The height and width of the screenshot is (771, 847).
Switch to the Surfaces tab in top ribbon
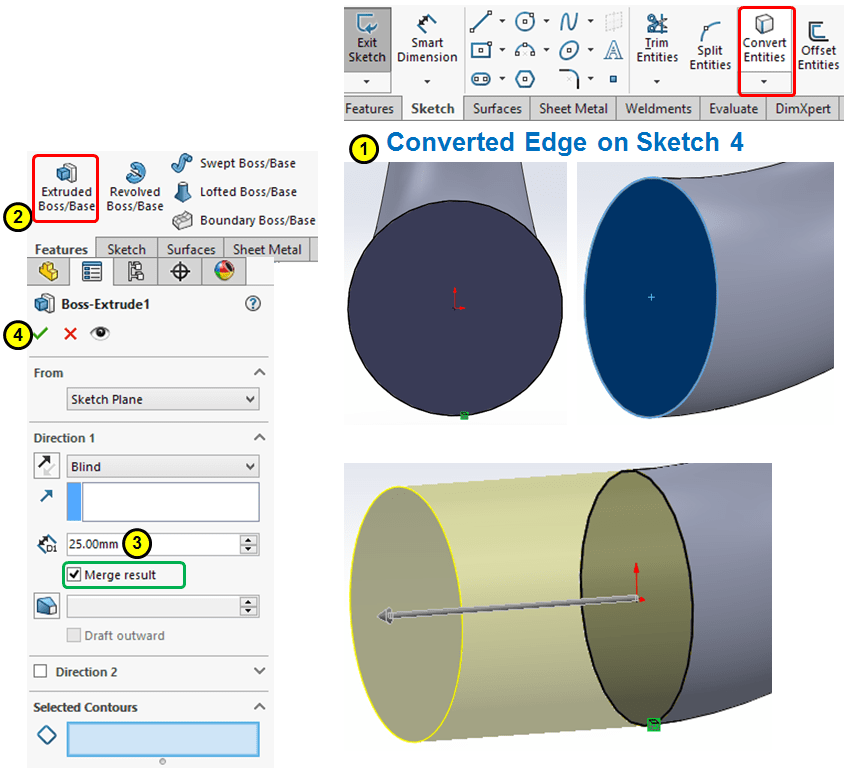pos(497,109)
